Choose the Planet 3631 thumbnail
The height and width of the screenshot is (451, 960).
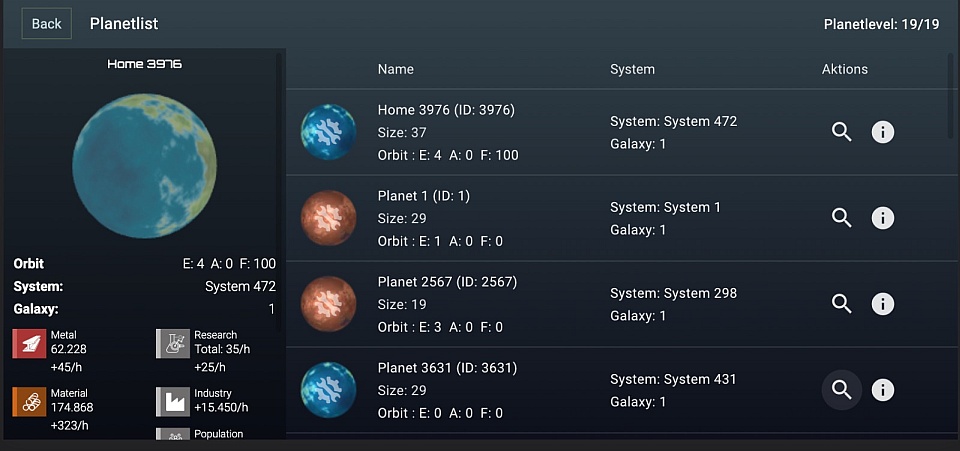tap(328, 390)
